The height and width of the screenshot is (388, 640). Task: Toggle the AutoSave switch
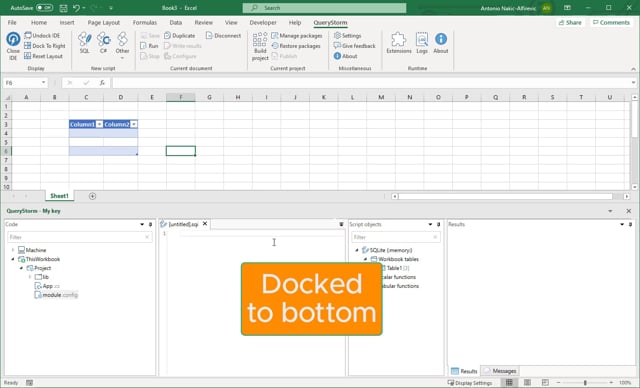tap(44, 8)
